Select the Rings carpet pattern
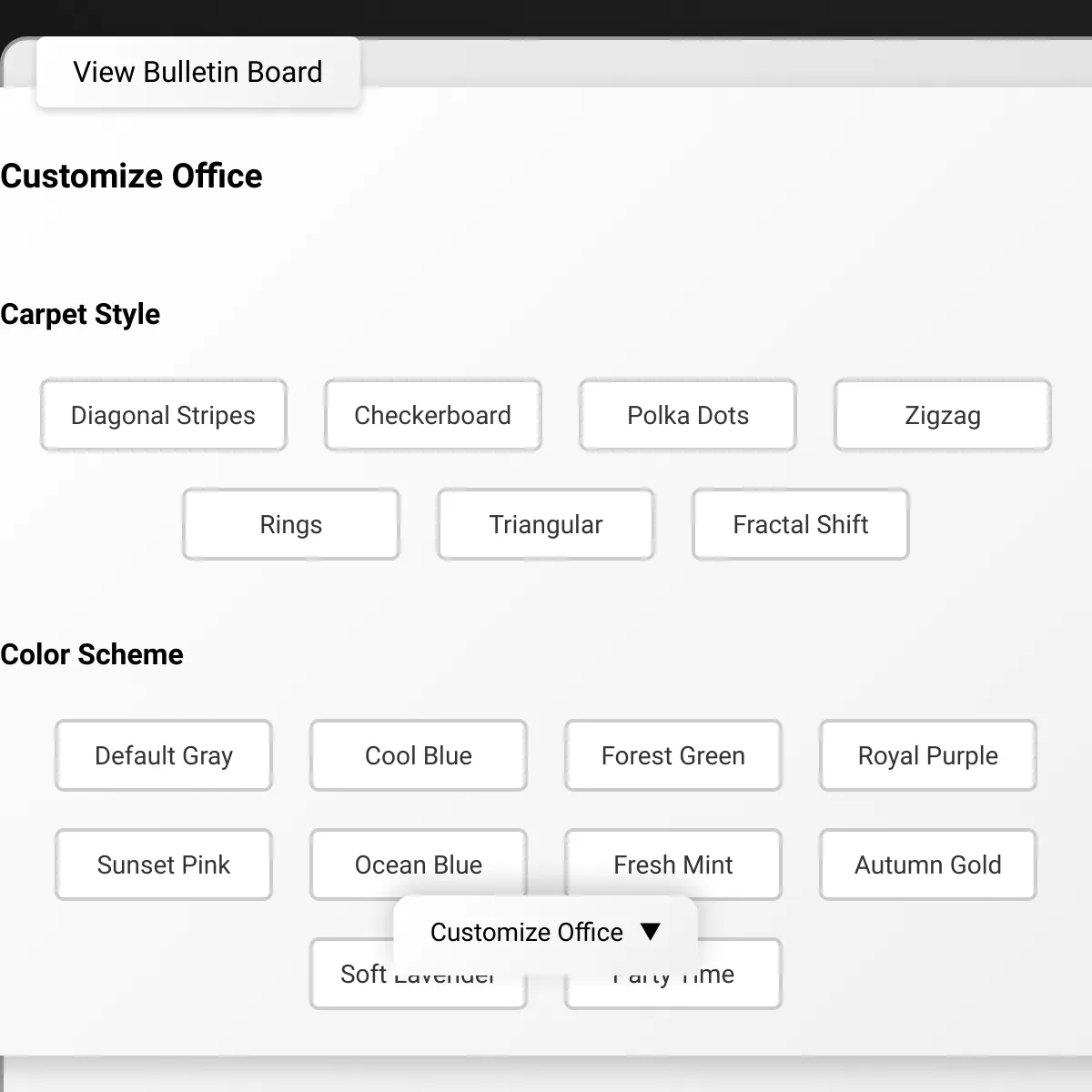 coord(291,524)
